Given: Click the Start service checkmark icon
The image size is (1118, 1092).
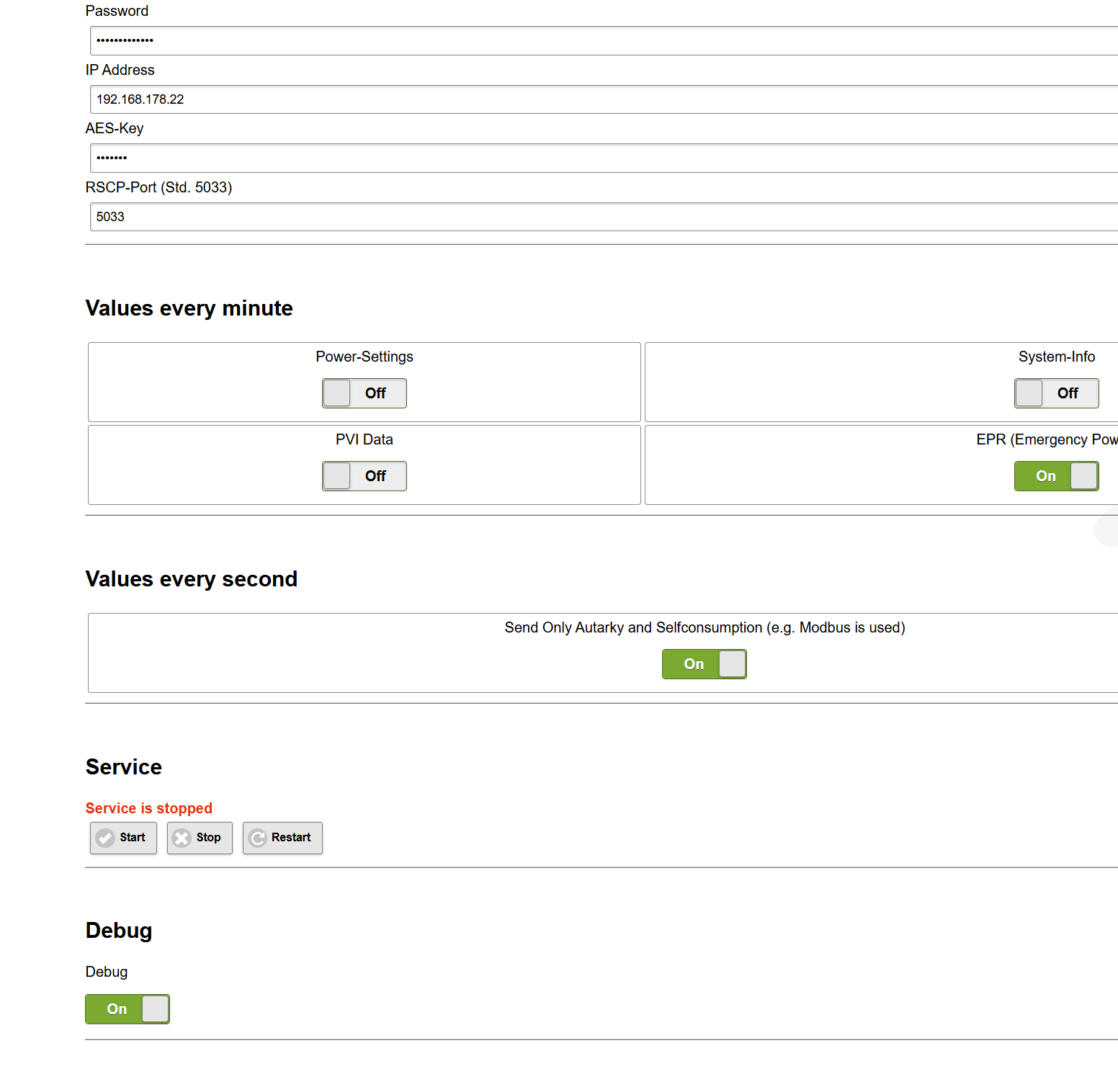Looking at the screenshot, I should pos(106,838).
